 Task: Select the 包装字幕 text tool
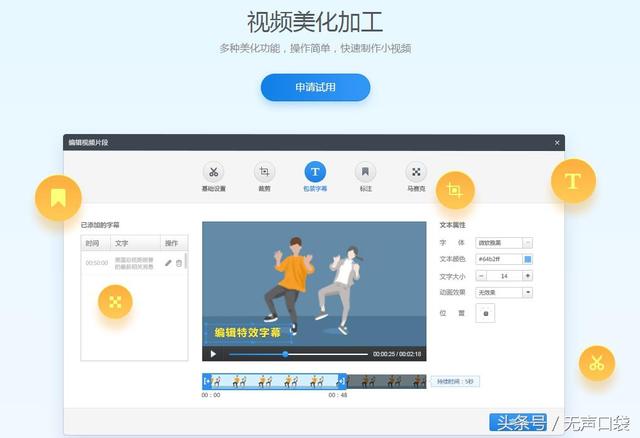point(314,172)
